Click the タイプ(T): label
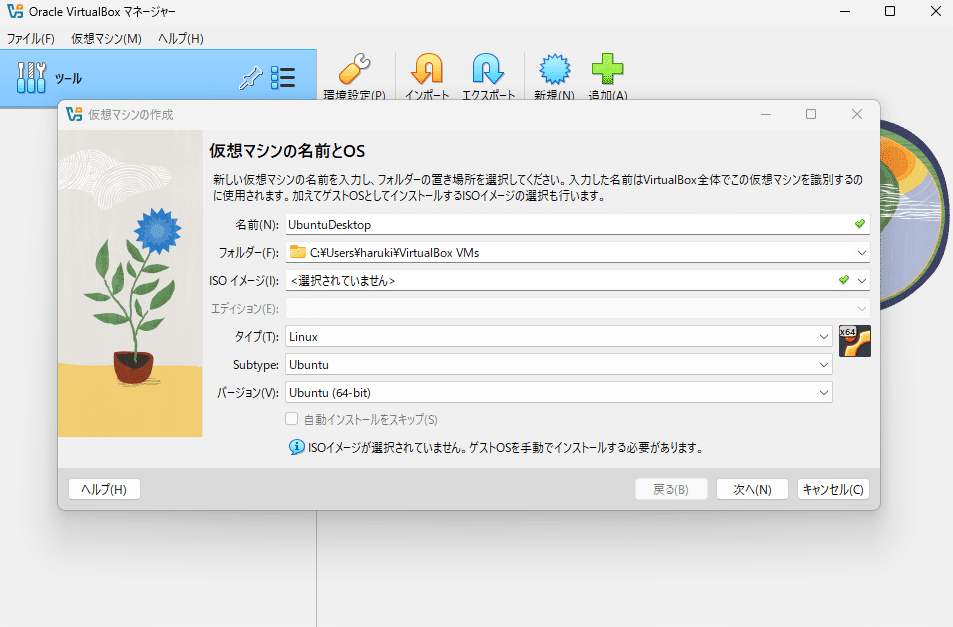The height and width of the screenshot is (627, 953). (256, 337)
